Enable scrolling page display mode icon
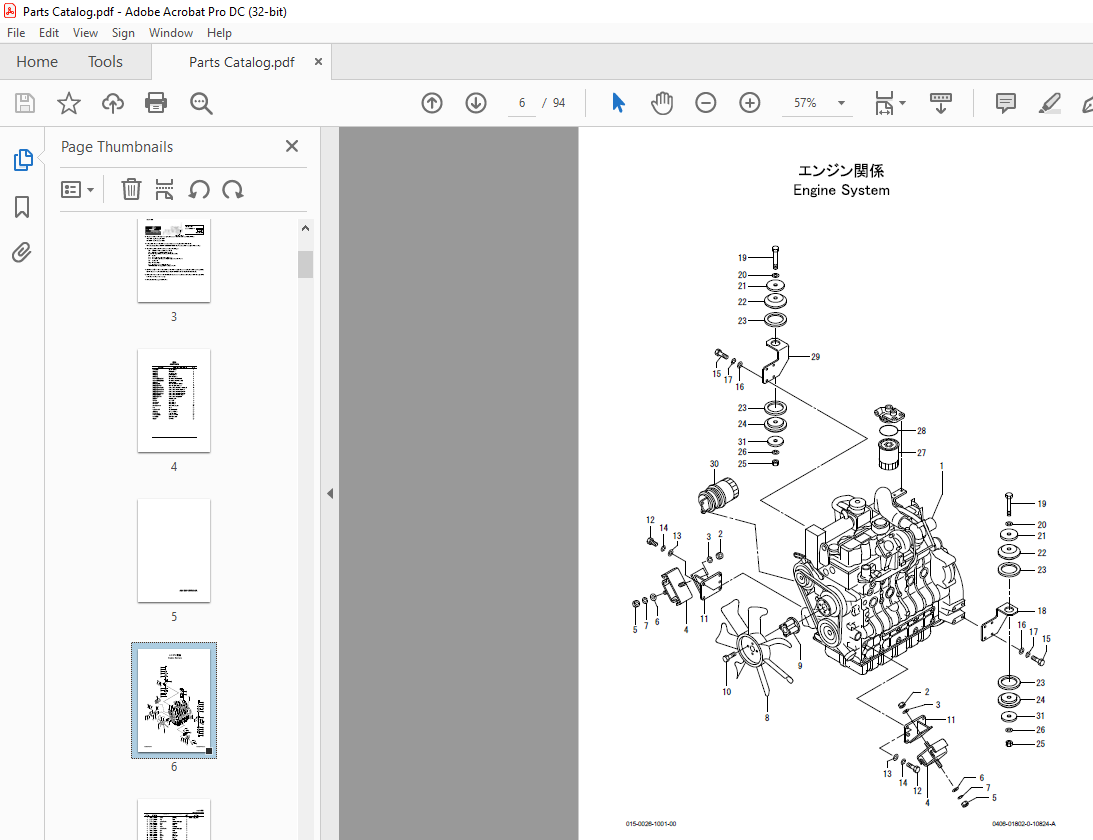The image size is (1093, 840). [x=941, y=103]
